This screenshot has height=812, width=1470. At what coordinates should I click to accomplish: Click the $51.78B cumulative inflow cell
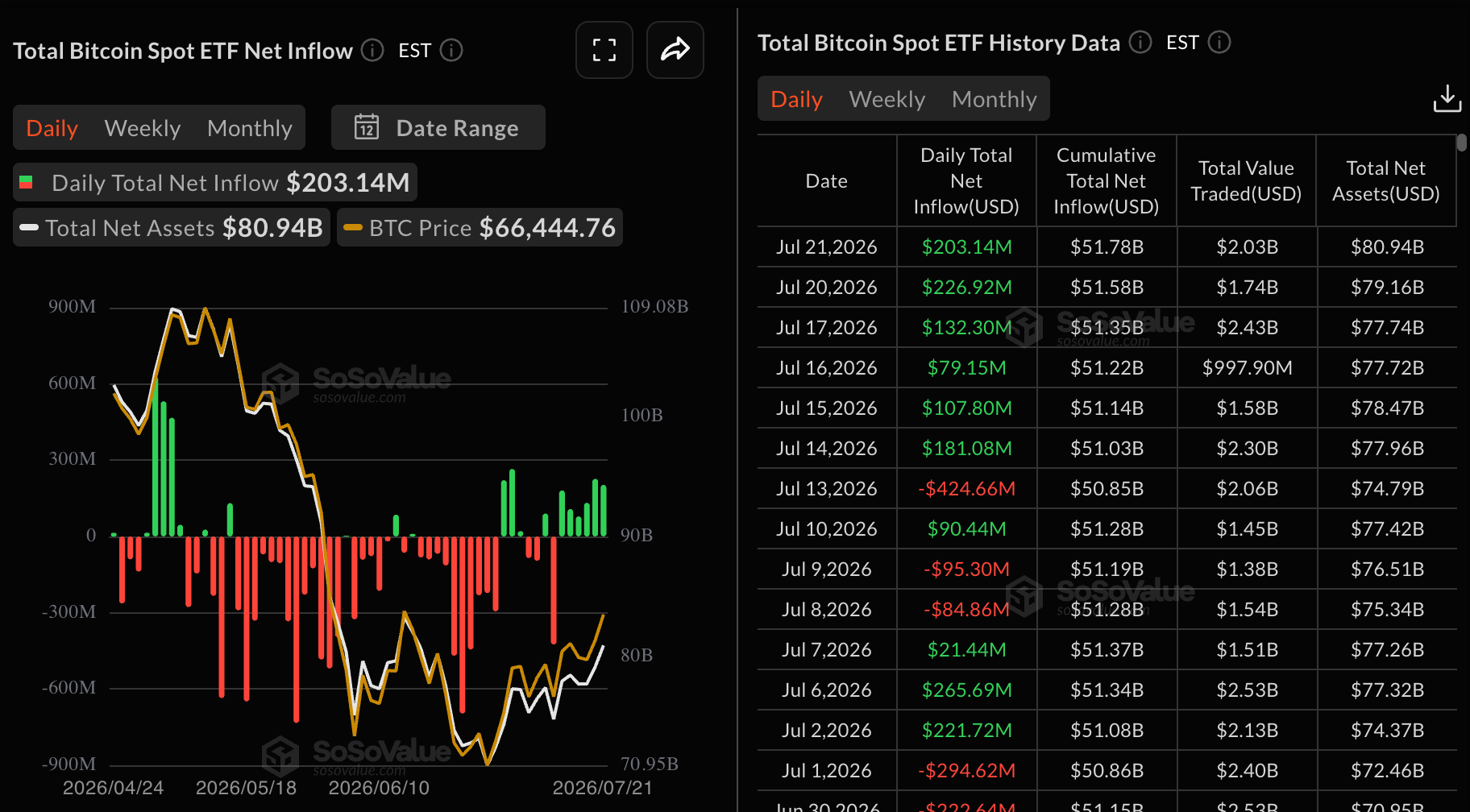click(1107, 247)
